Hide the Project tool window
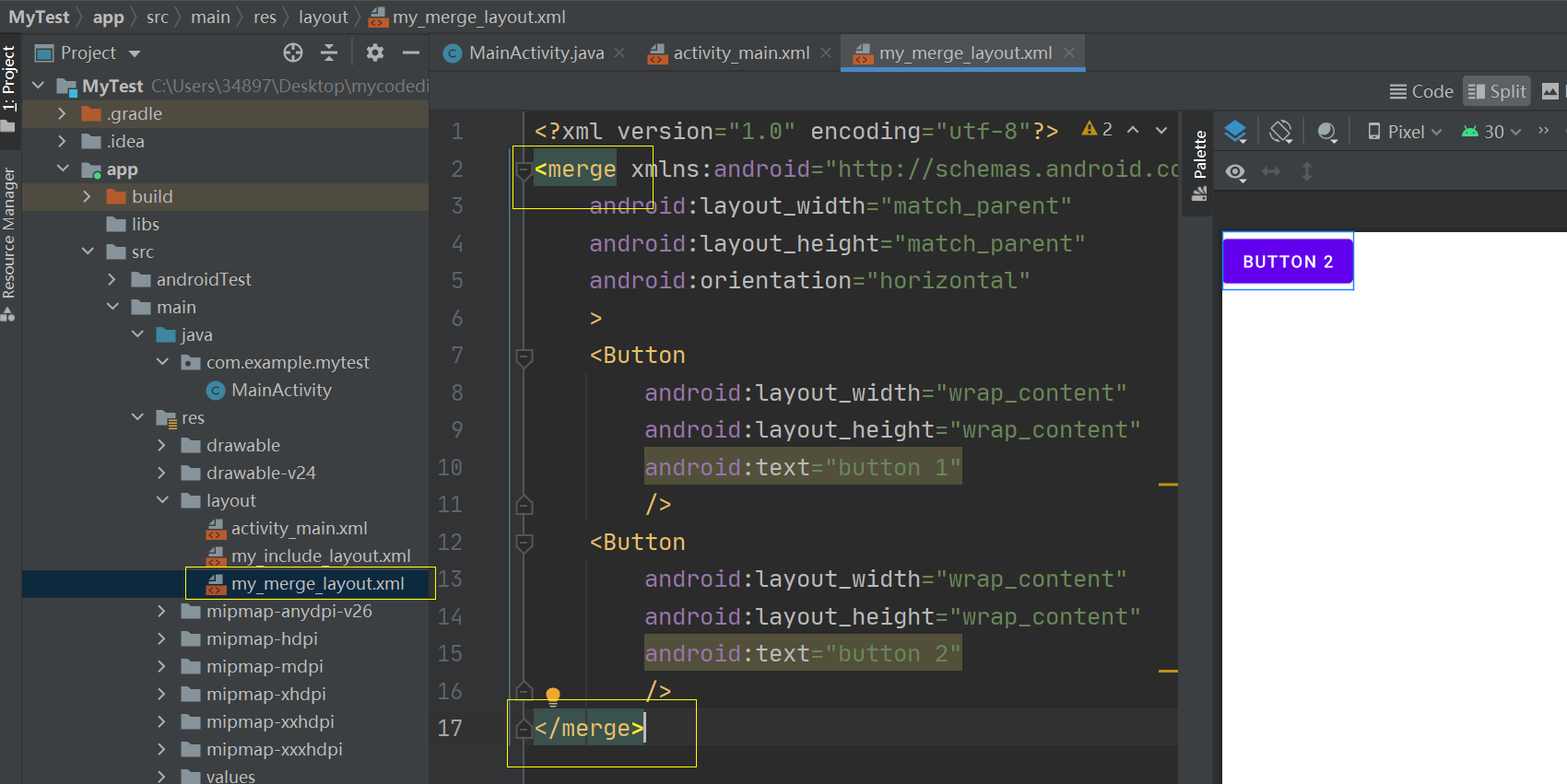This screenshot has width=1567, height=784. (411, 53)
